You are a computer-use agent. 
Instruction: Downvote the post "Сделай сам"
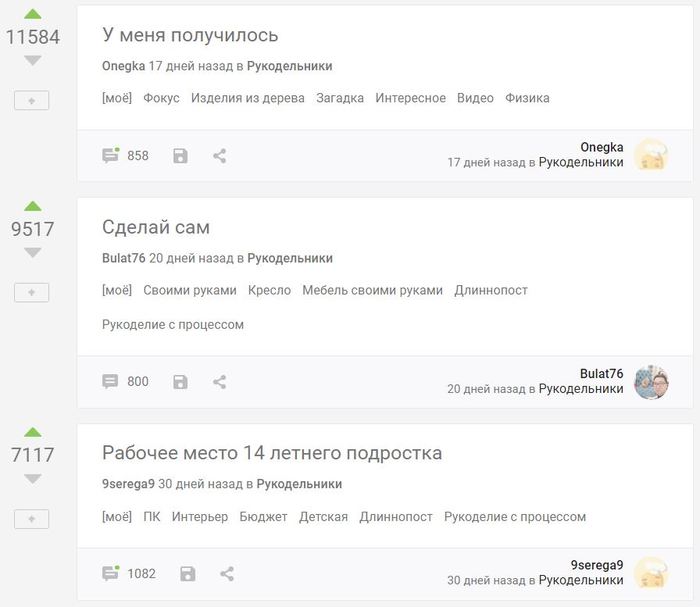(33, 253)
